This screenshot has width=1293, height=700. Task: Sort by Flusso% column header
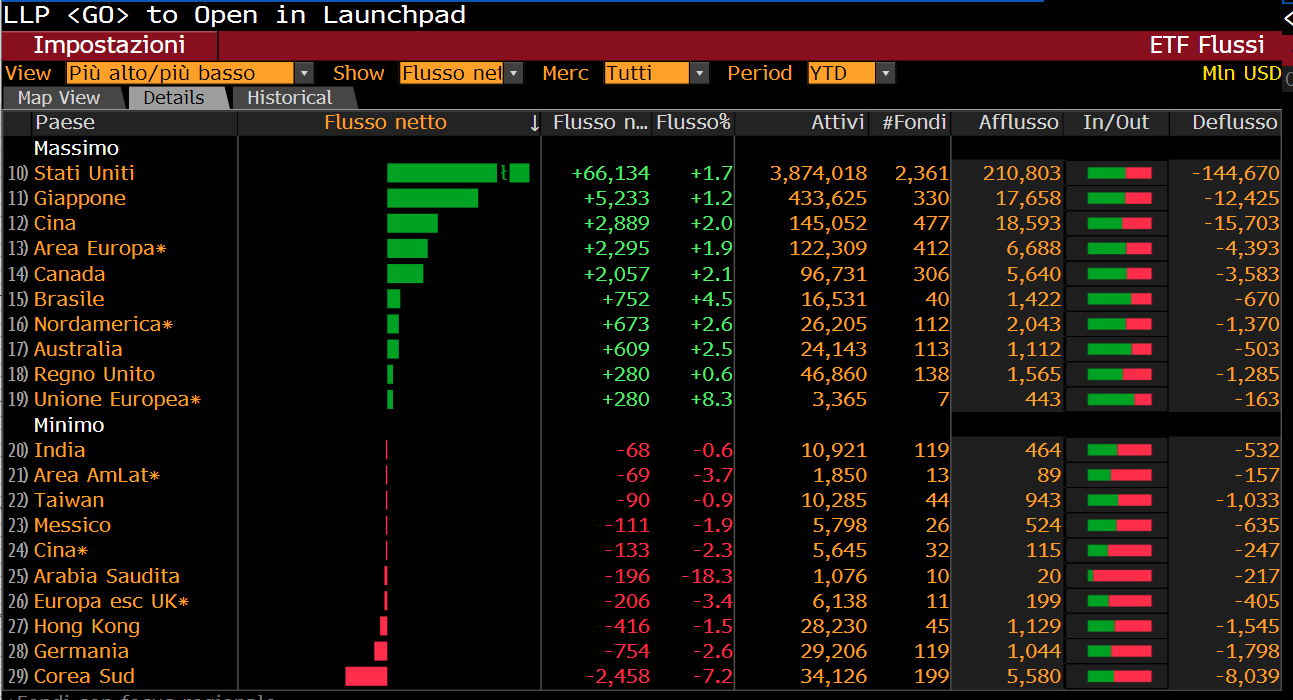[694, 122]
